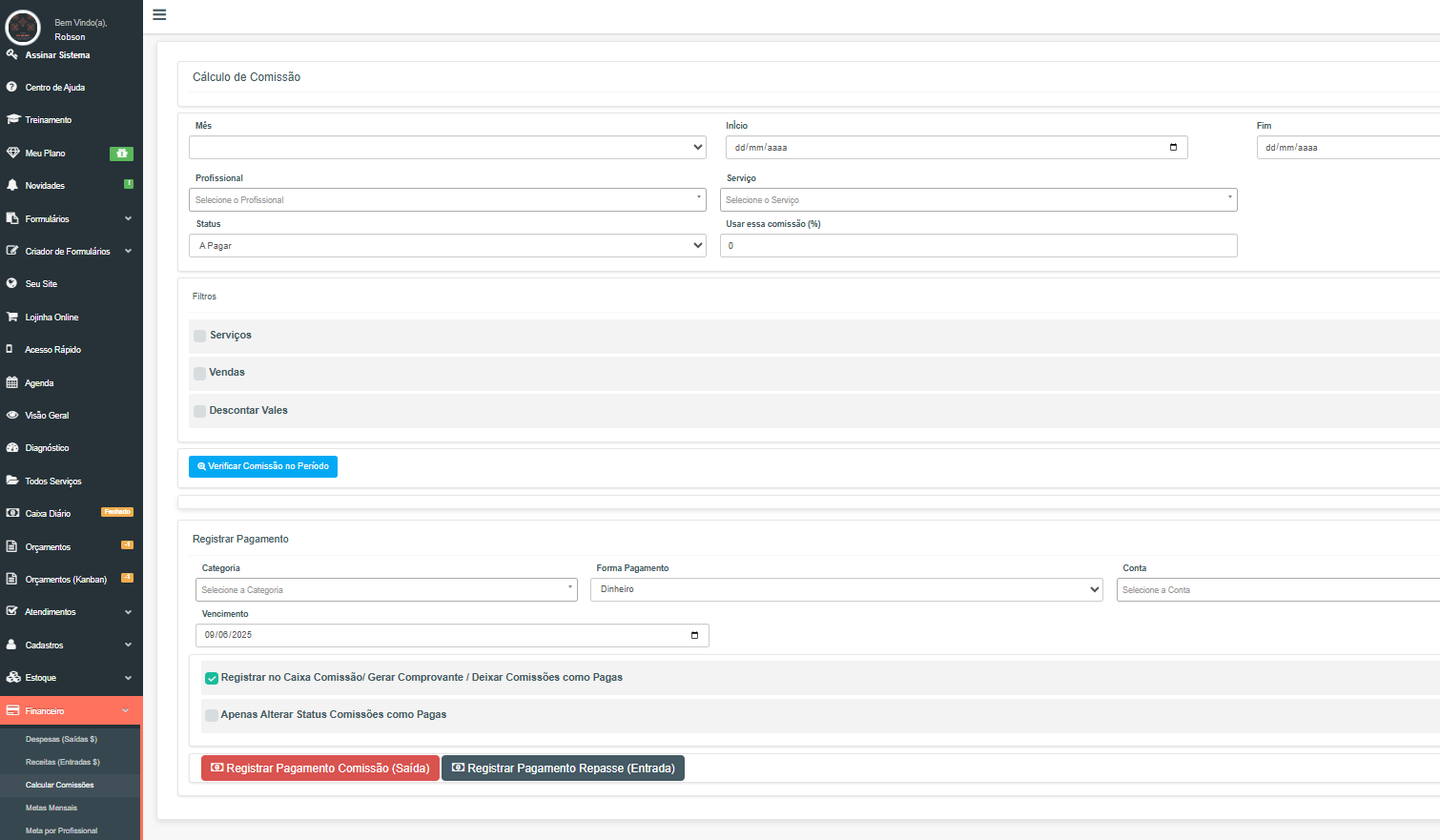This screenshot has height=840, width=1440.
Task: Open the Forma Pagamento Dinheiro dropdown
Action: pos(847,589)
